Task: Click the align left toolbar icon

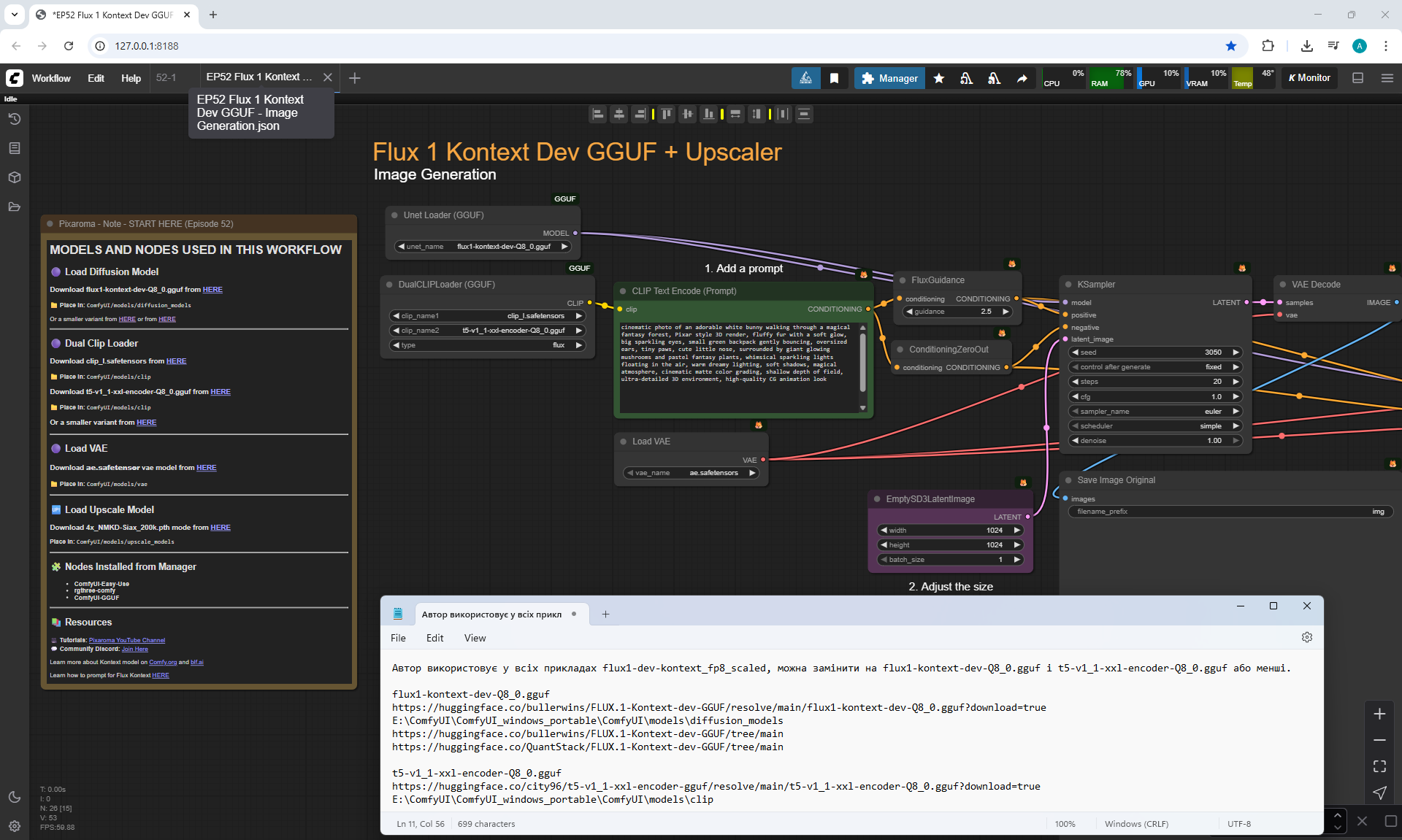Action: click(598, 114)
